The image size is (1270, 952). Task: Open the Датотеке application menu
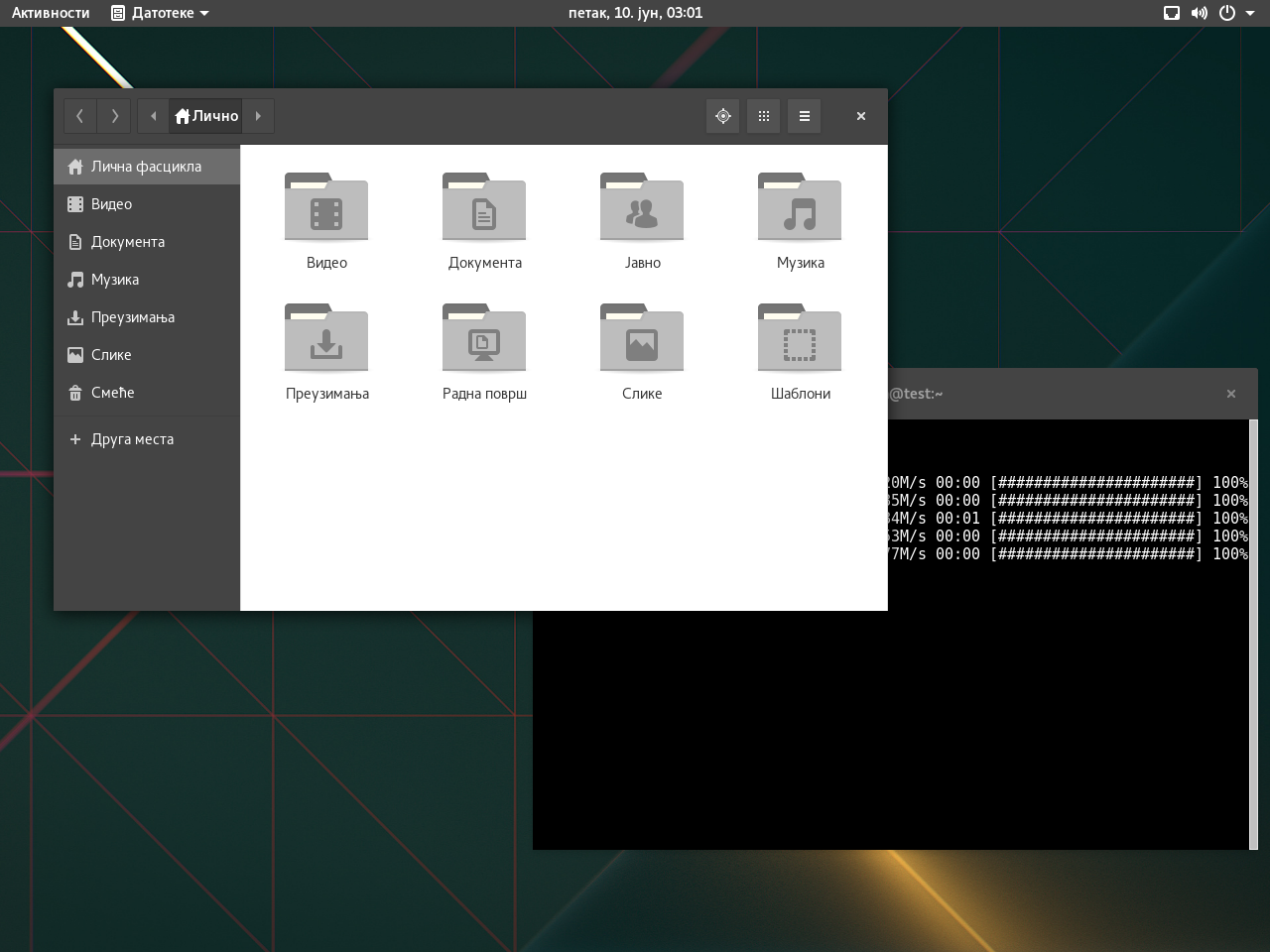pyautogui.click(x=160, y=13)
